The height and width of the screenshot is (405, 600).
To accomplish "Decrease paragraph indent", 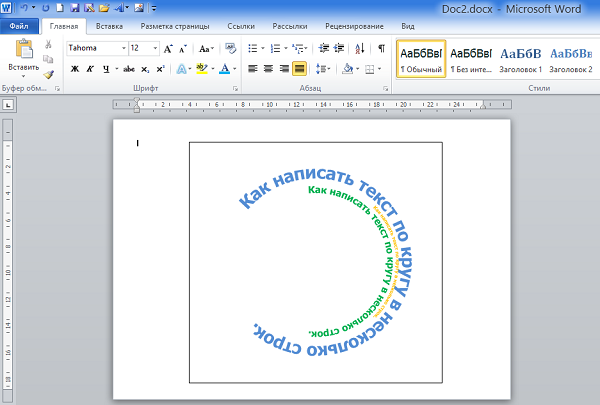I will point(324,48).
